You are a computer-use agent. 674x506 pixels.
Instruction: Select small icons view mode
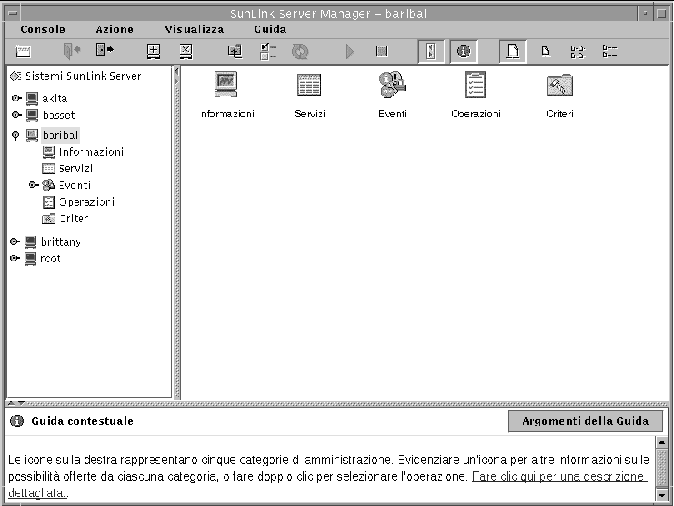(545, 52)
